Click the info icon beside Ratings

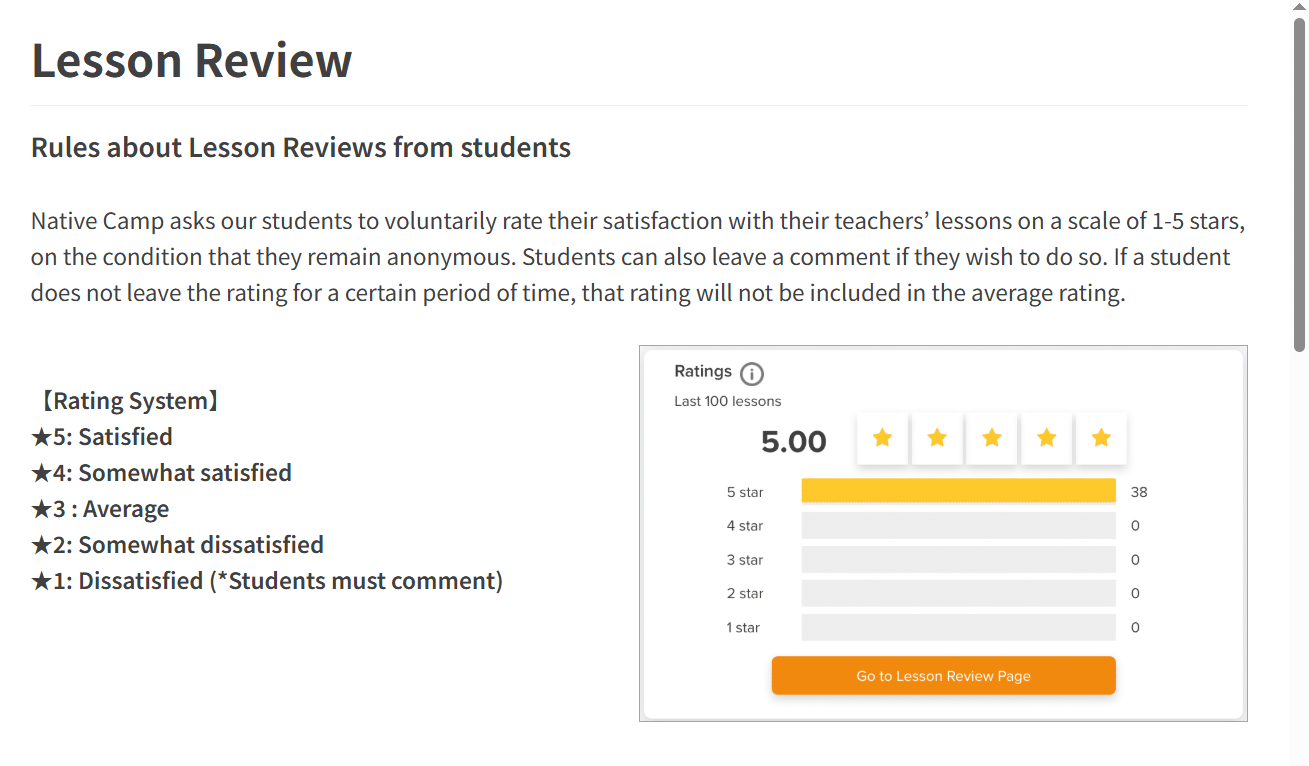[752, 374]
